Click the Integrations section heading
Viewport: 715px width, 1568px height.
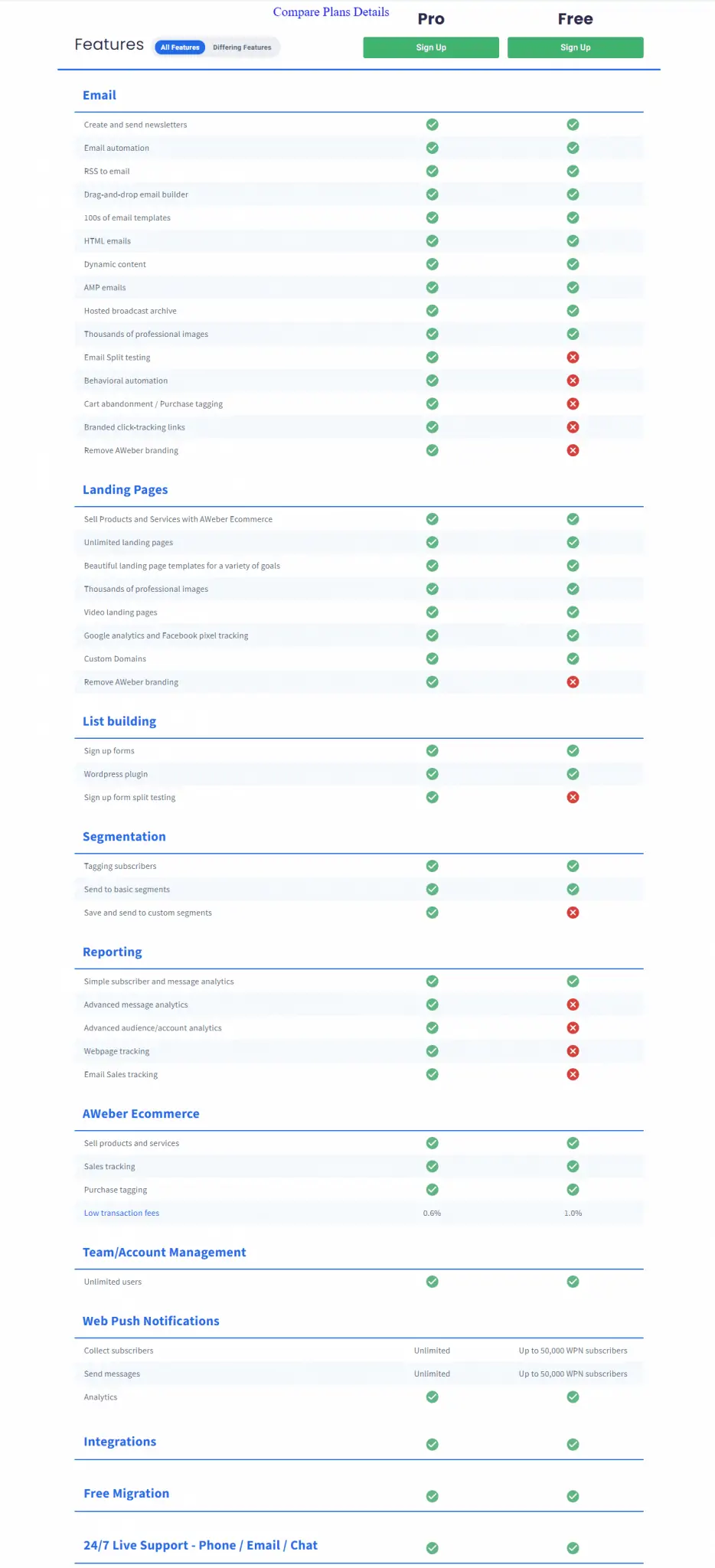[119, 1442]
